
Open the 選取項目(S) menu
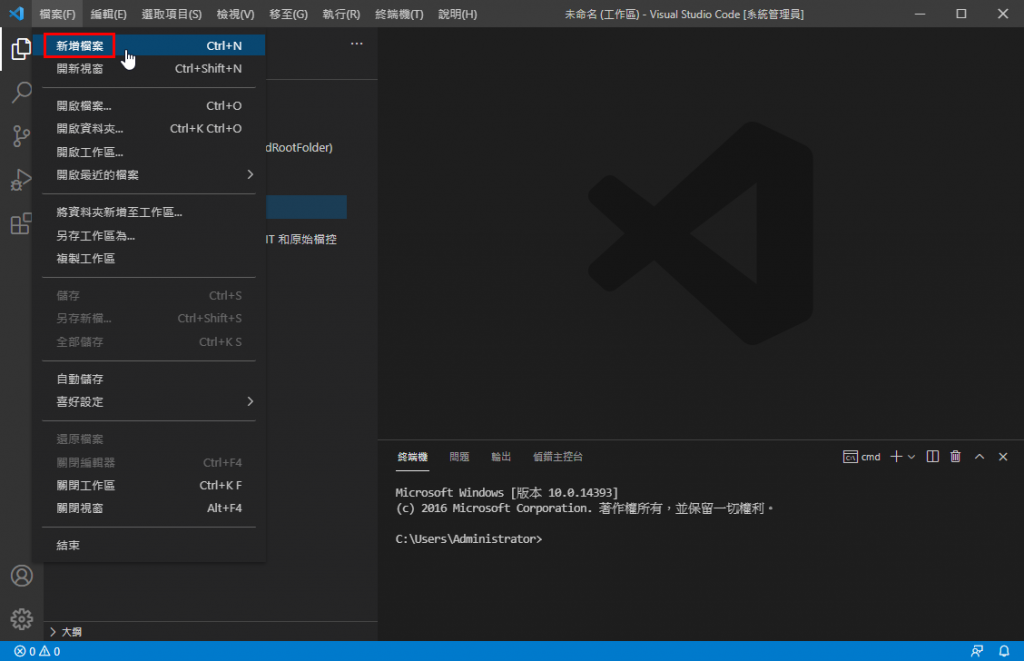[x=172, y=14]
